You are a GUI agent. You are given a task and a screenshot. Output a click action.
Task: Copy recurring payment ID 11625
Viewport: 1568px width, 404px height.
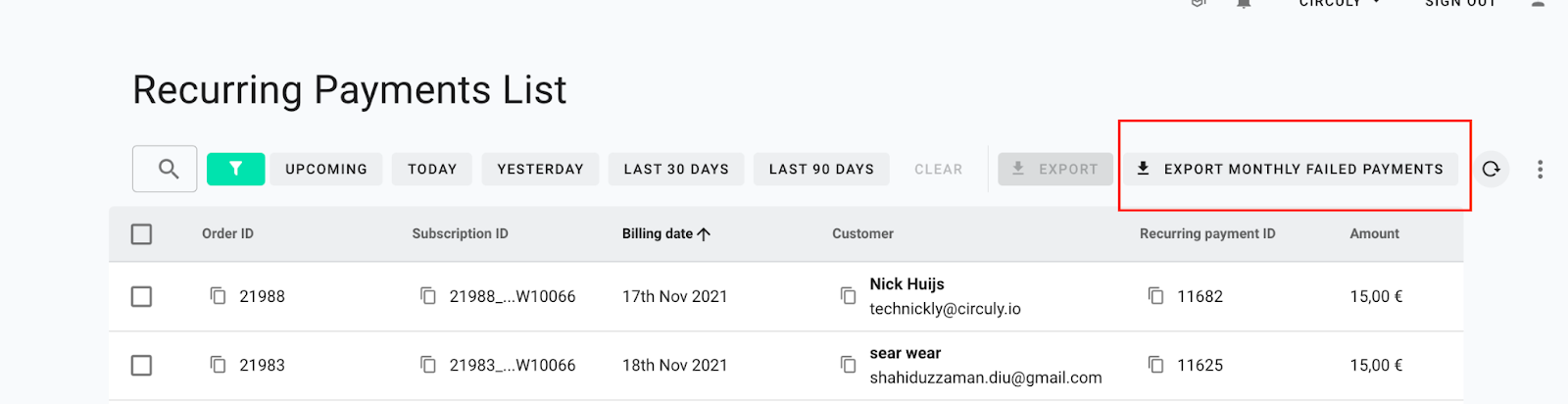click(1156, 364)
